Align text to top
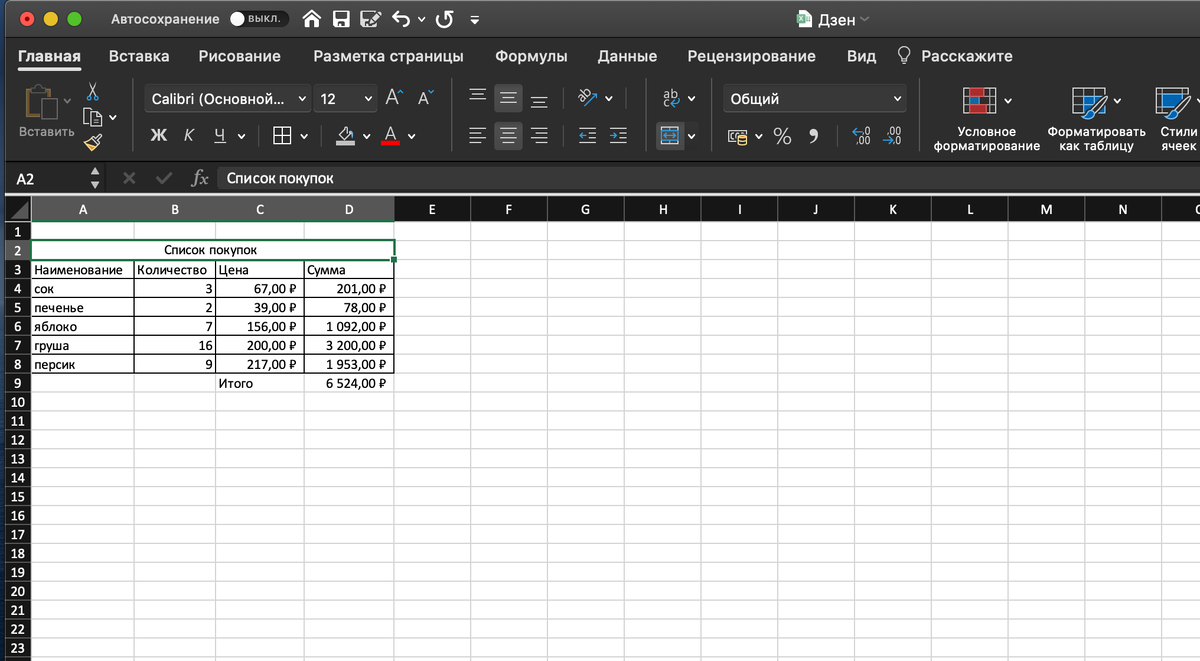Image resolution: width=1200 pixels, height=661 pixels. (x=478, y=97)
